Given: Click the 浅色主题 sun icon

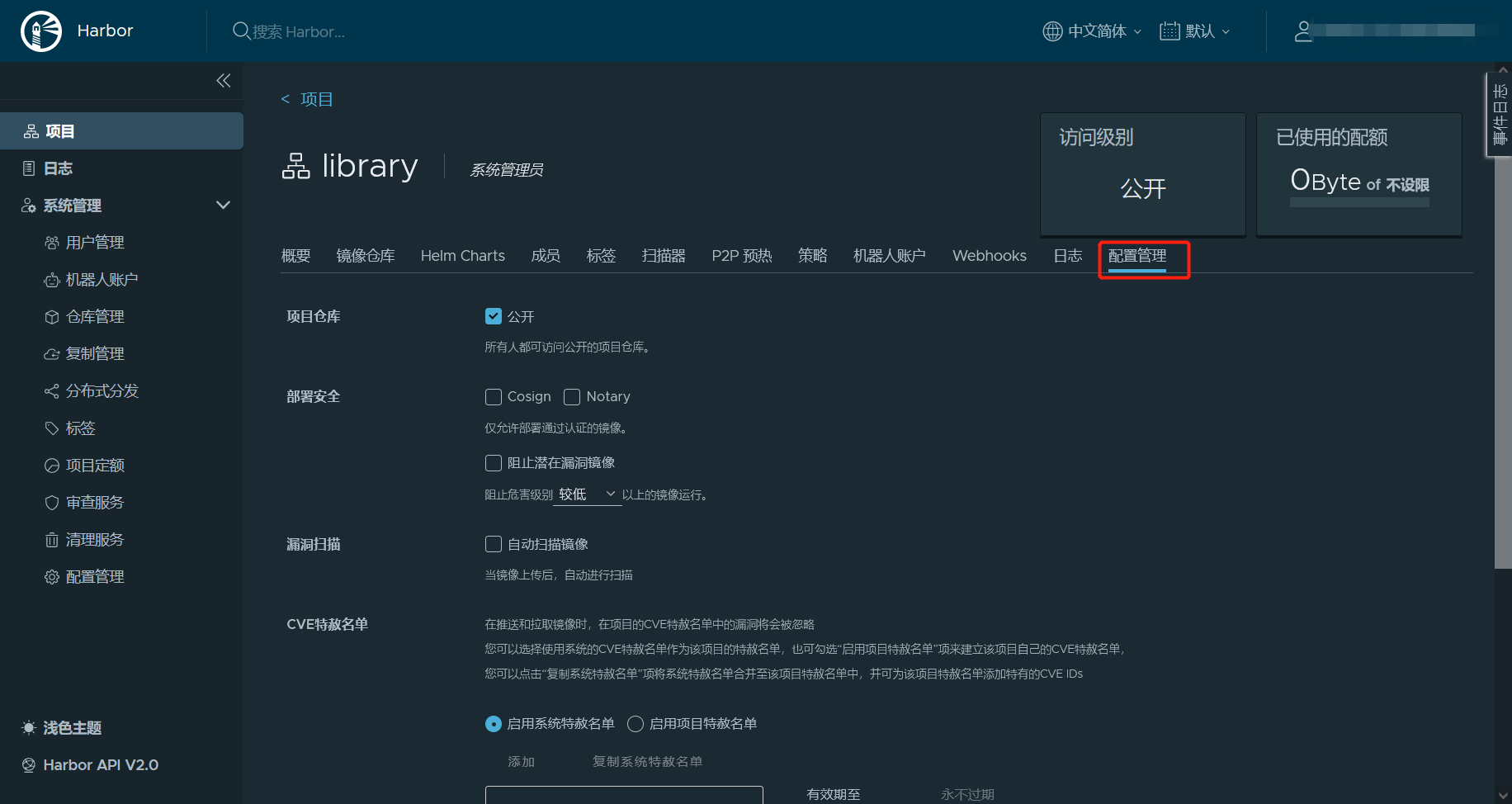Looking at the screenshot, I should coord(29,728).
